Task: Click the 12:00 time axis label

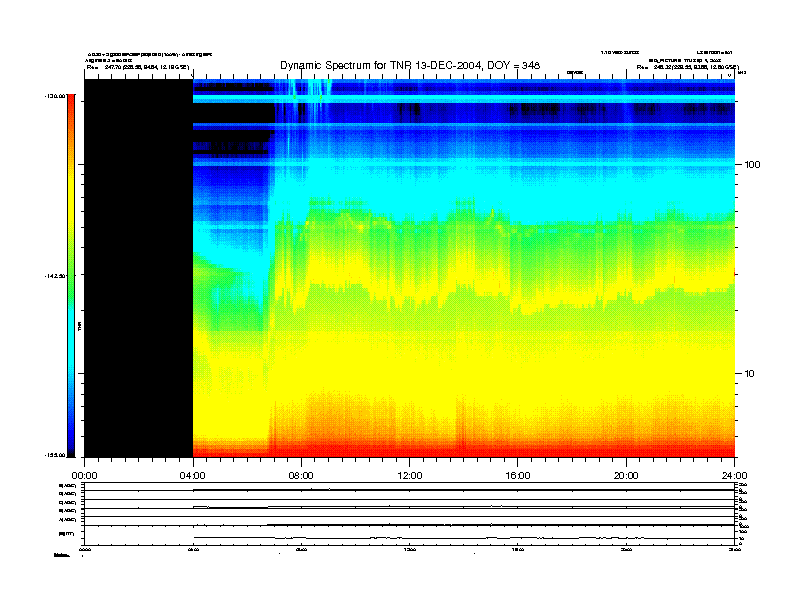Action: (x=410, y=476)
